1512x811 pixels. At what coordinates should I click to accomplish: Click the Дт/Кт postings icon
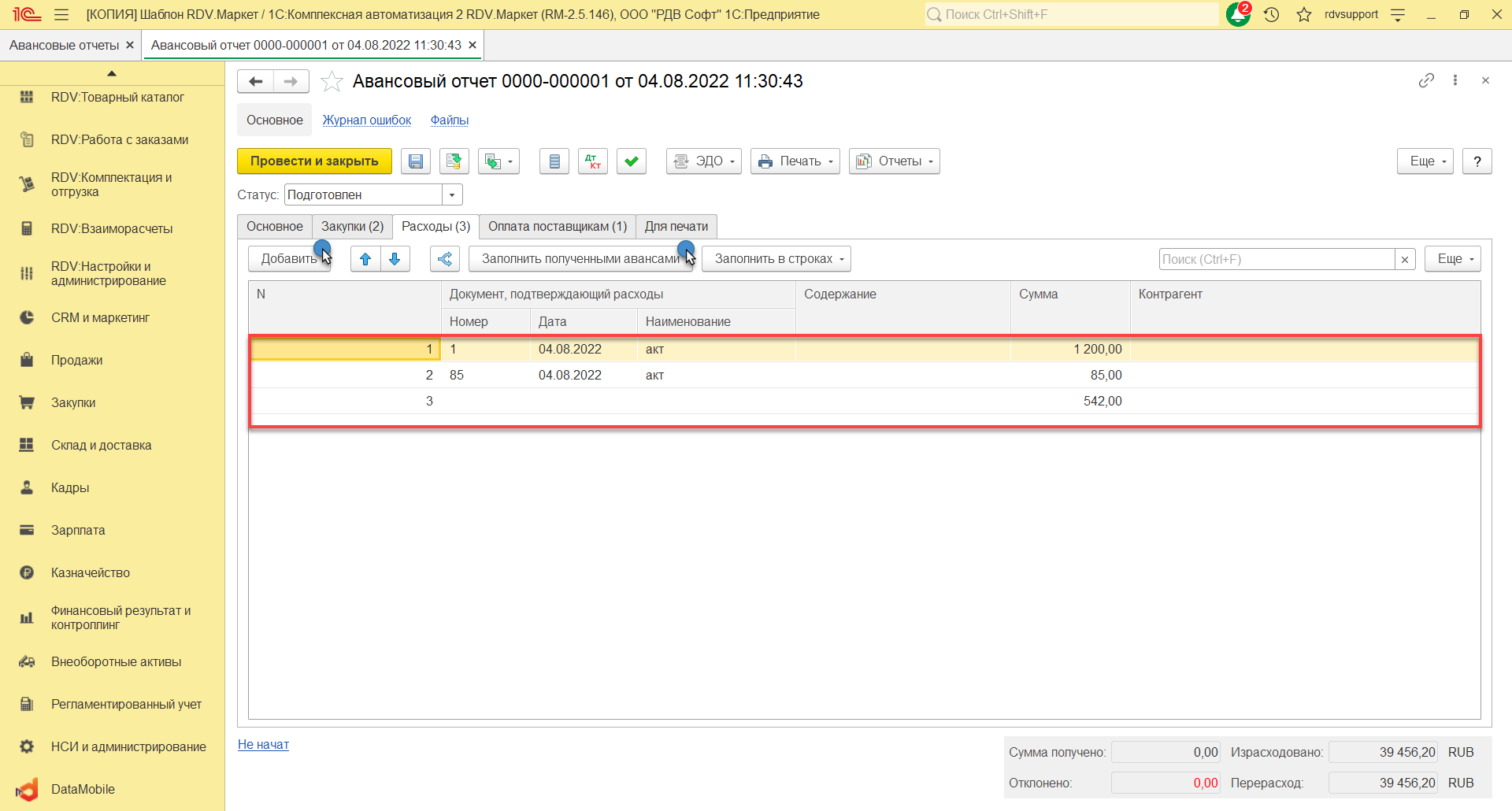(x=592, y=161)
